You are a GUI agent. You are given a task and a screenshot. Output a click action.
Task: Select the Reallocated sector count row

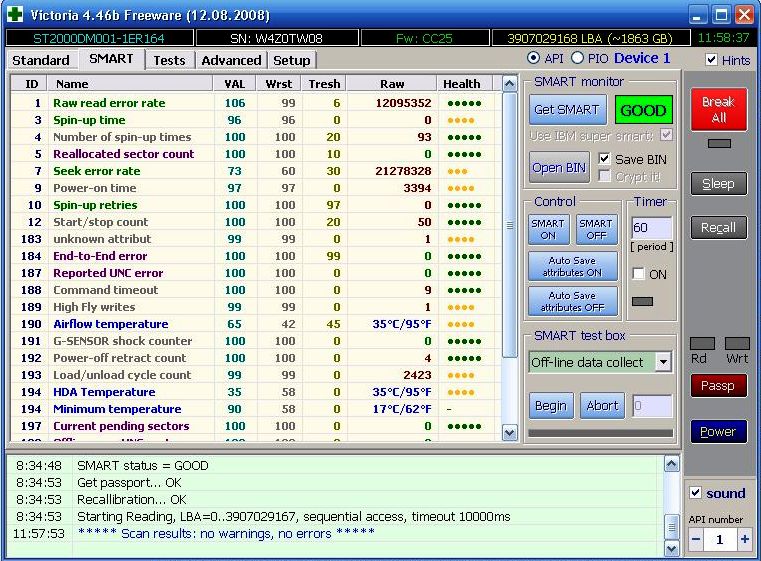(256, 154)
